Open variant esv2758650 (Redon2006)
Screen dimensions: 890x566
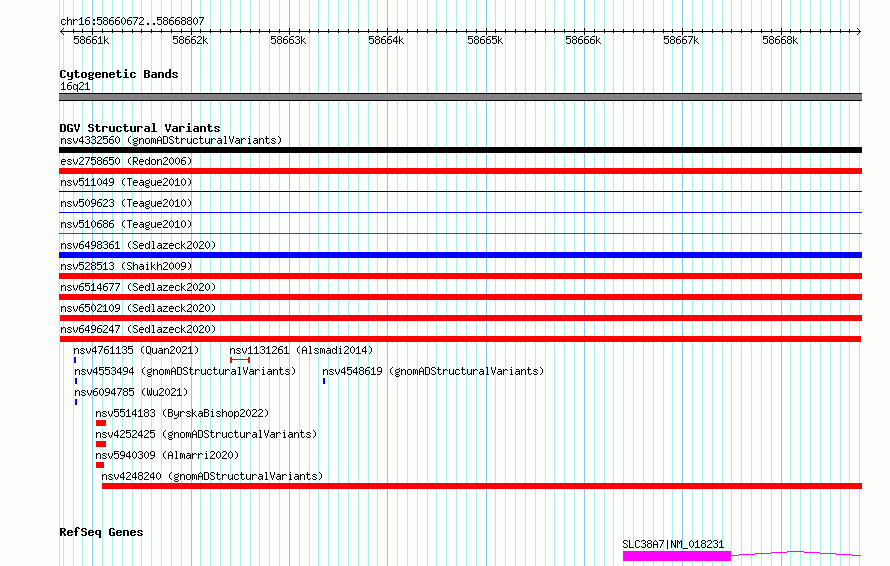pyautogui.click(x=126, y=161)
